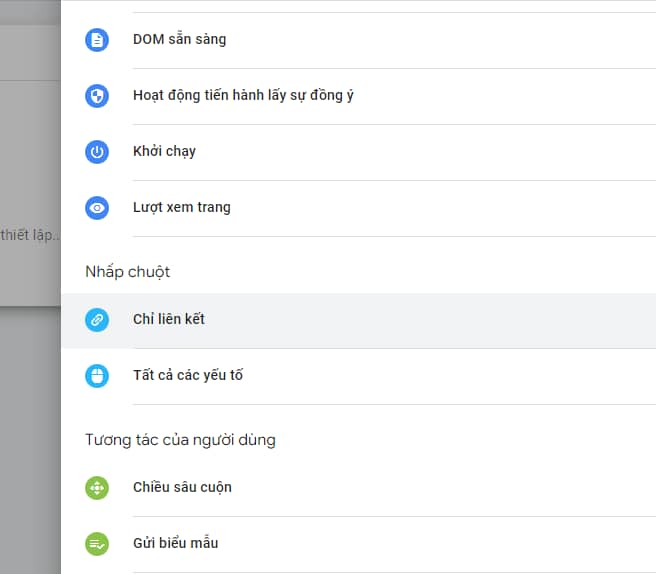The height and width of the screenshot is (574, 656).
Task: Click the mouse icon for all elements
Action: pos(97,376)
